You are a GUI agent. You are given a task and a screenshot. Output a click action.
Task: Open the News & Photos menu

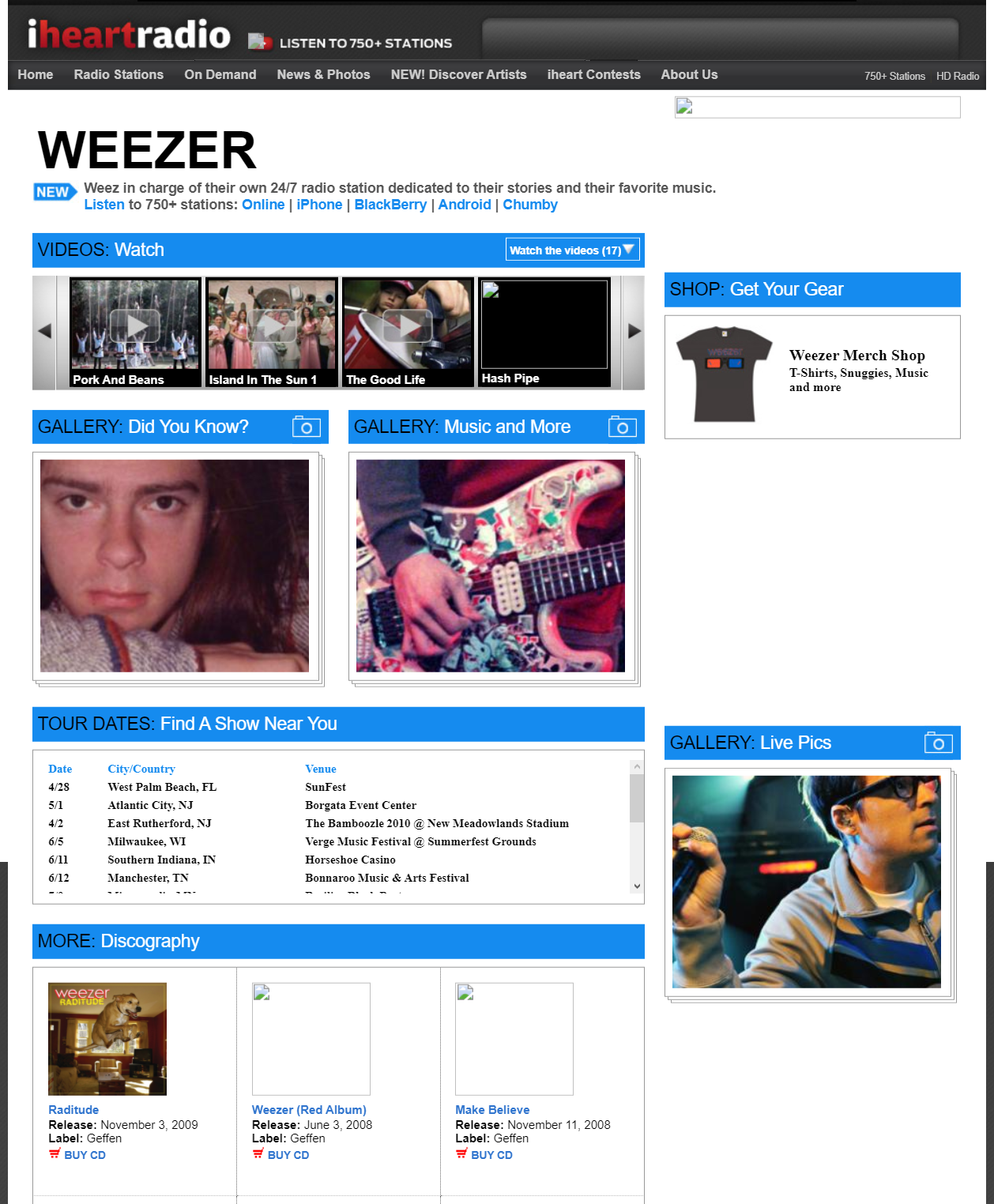pyautogui.click(x=323, y=74)
